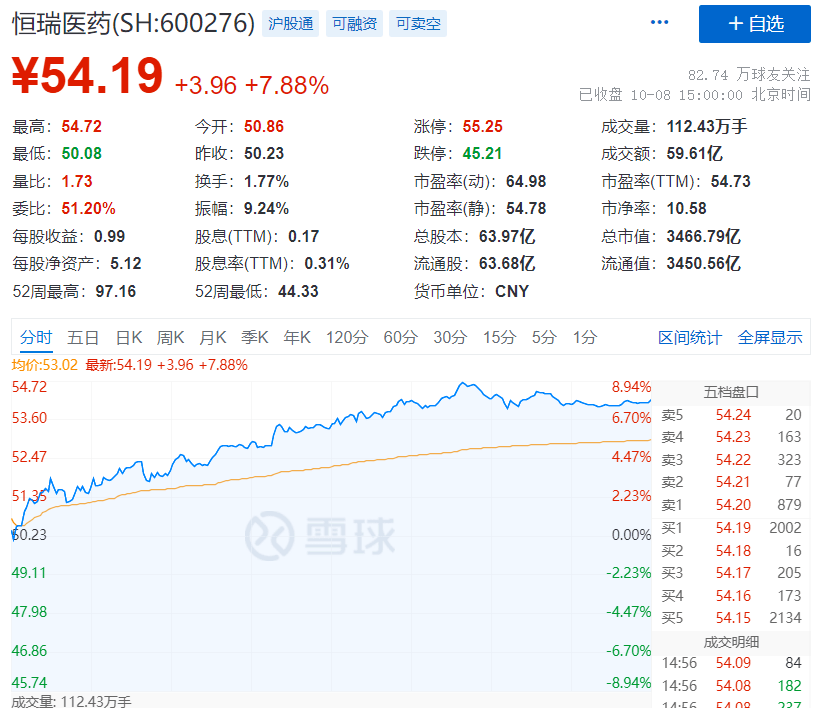Switch to the 60分 interval tab
817x708 pixels.
pyautogui.click(x=399, y=338)
